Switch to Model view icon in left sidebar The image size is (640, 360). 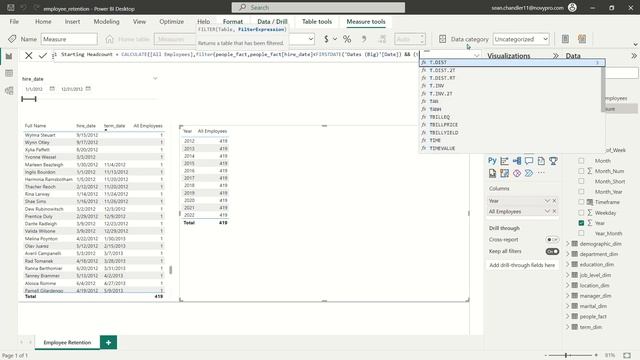(9, 91)
